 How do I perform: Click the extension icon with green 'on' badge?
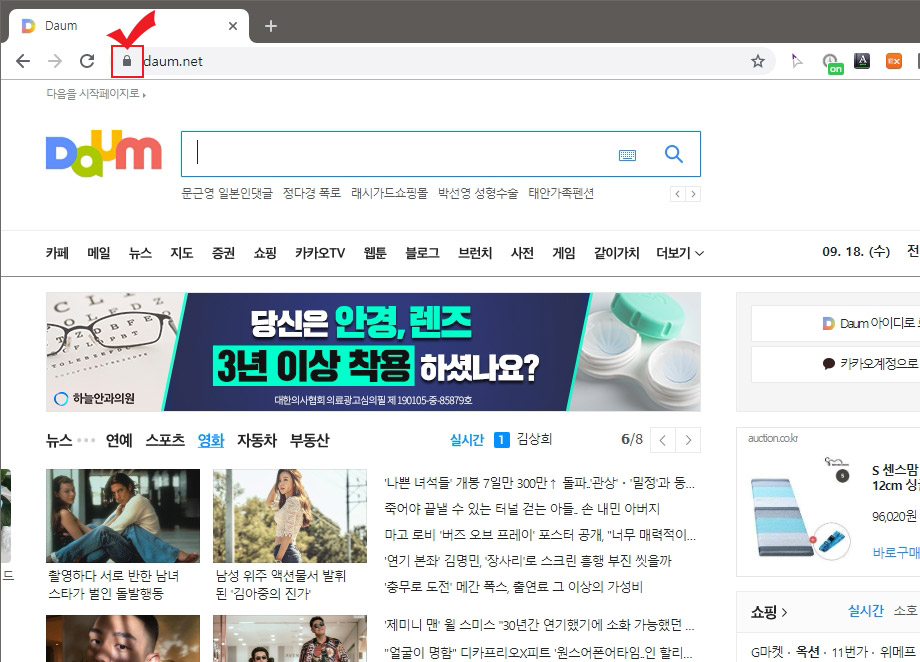pyautogui.click(x=831, y=63)
